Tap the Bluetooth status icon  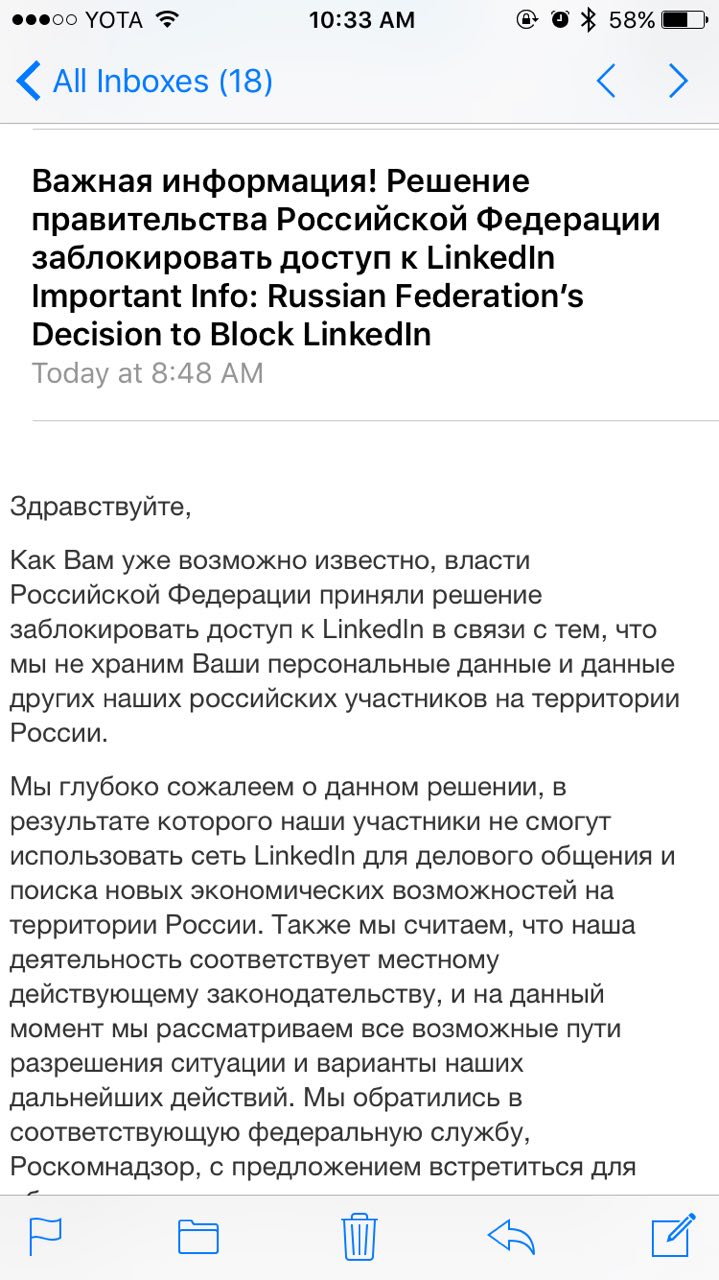[x=590, y=20]
